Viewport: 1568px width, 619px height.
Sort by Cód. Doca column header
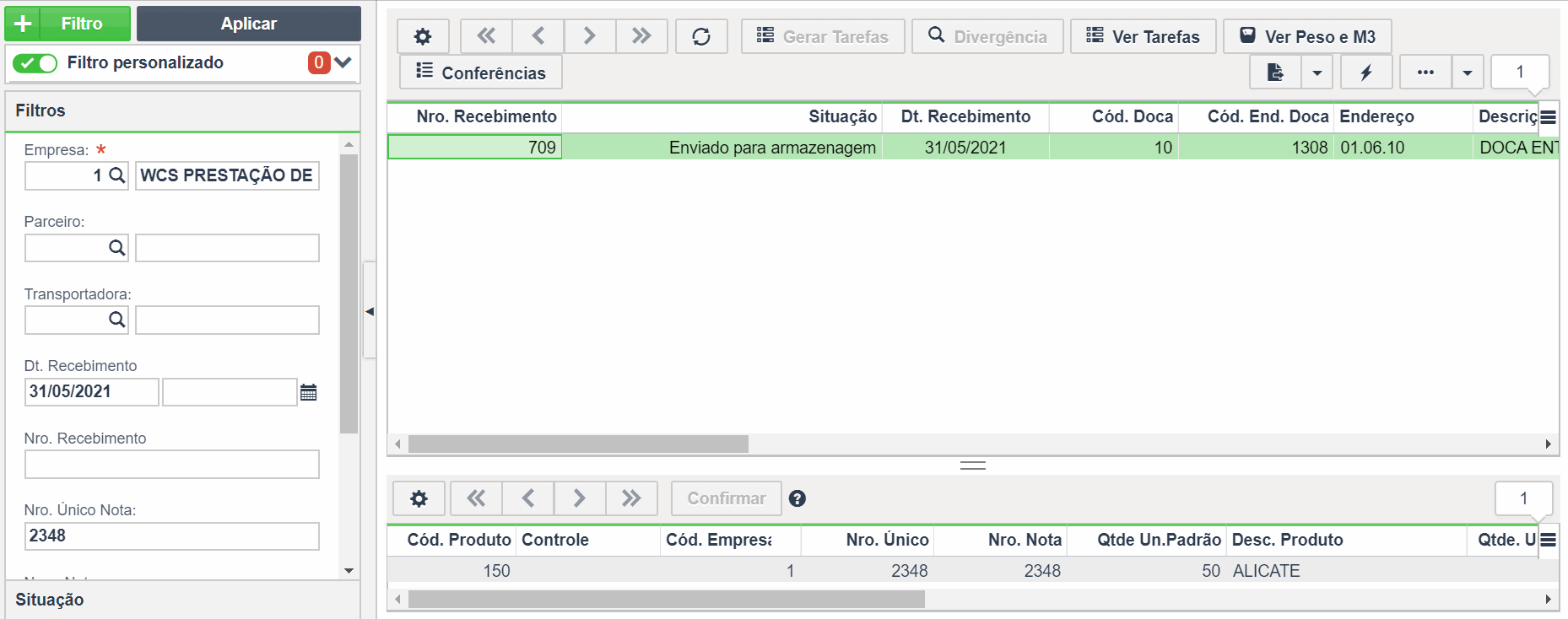pos(1114,116)
